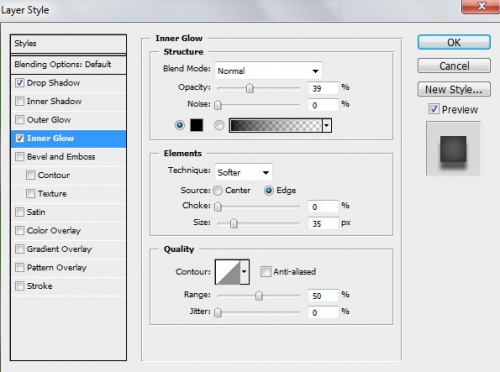Select the solid color glow radio button
Viewport: 500px width, 372px height.
click(x=180, y=125)
